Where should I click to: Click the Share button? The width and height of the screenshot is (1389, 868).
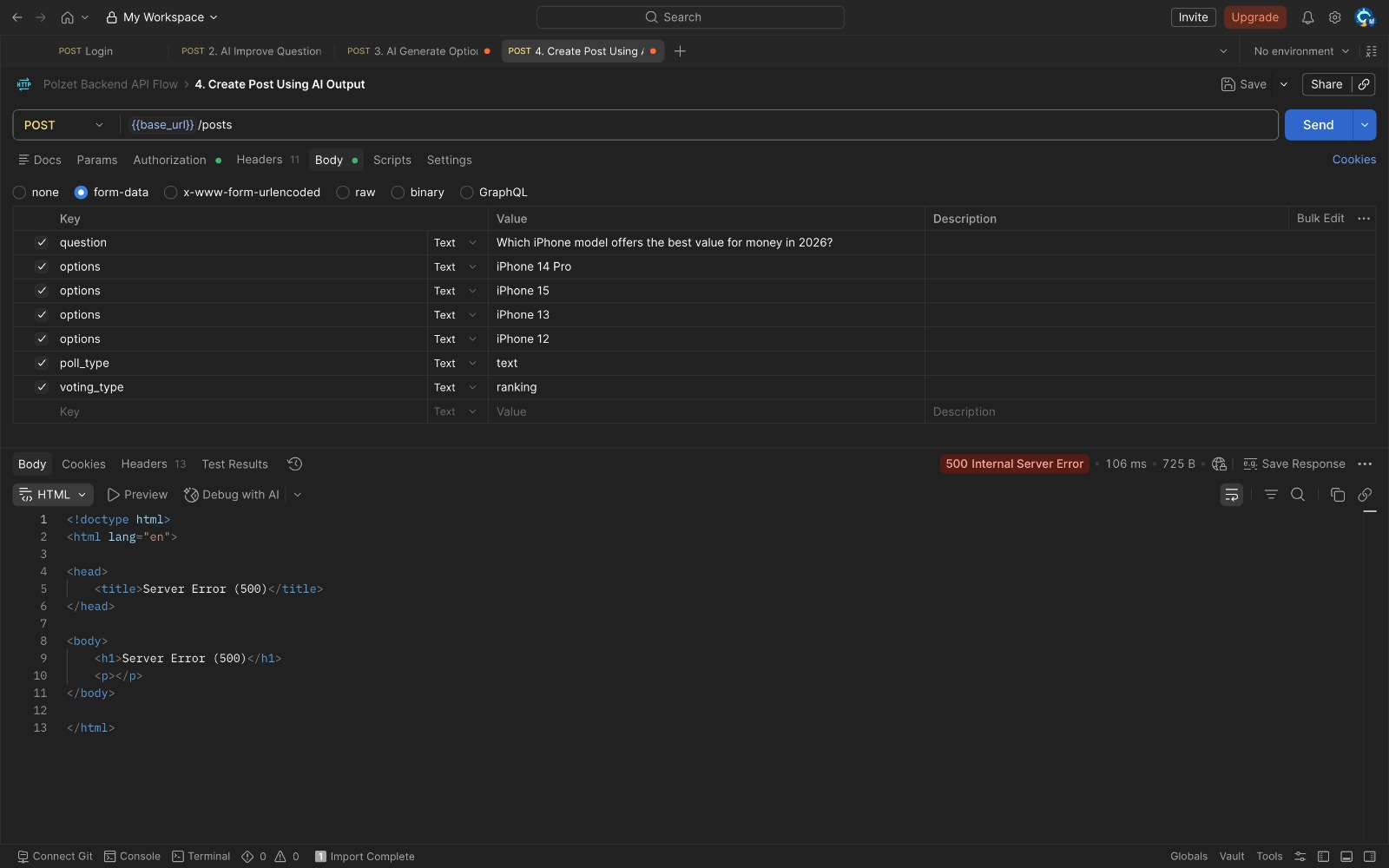coord(1326,84)
